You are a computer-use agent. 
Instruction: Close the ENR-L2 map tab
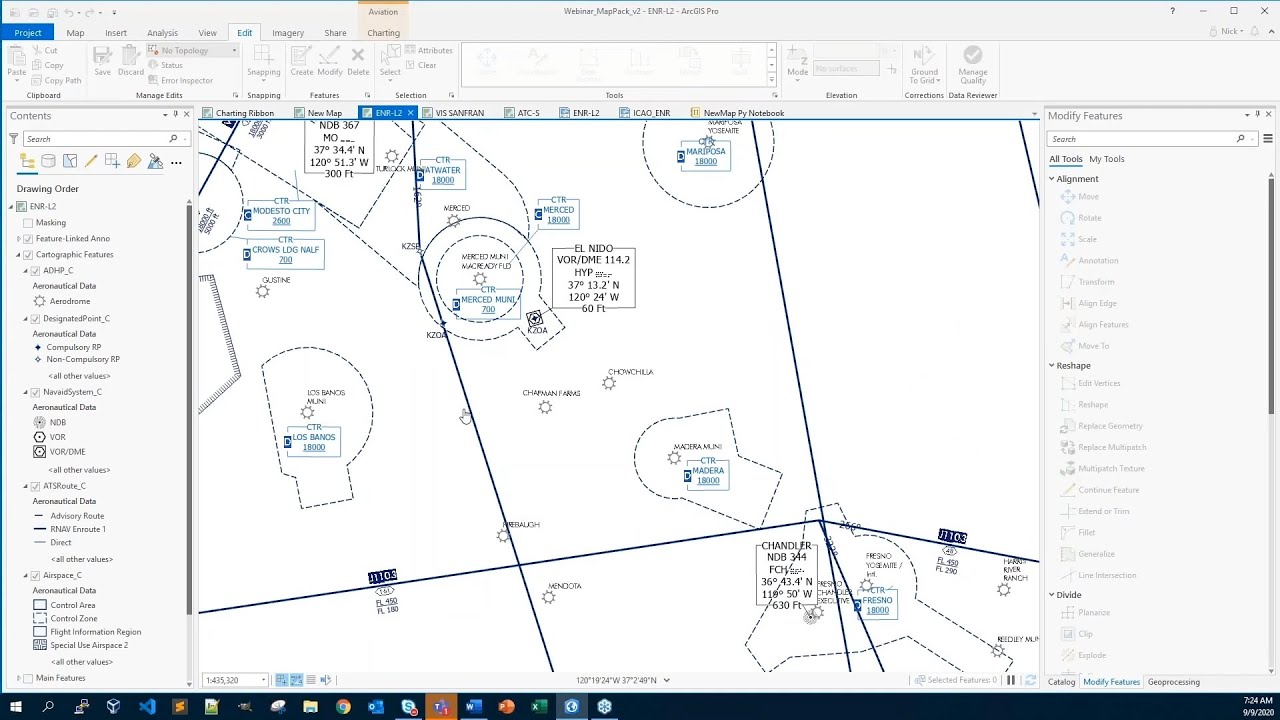[x=410, y=113]
